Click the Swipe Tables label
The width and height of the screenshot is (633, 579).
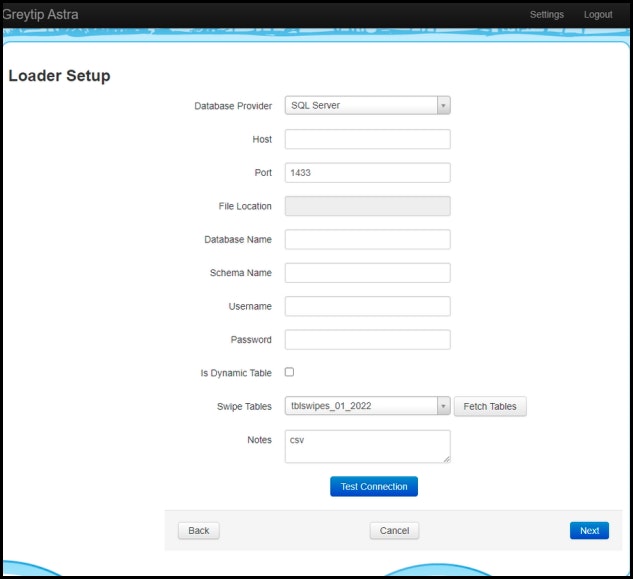pyautogui.click(x=244, y=407)
